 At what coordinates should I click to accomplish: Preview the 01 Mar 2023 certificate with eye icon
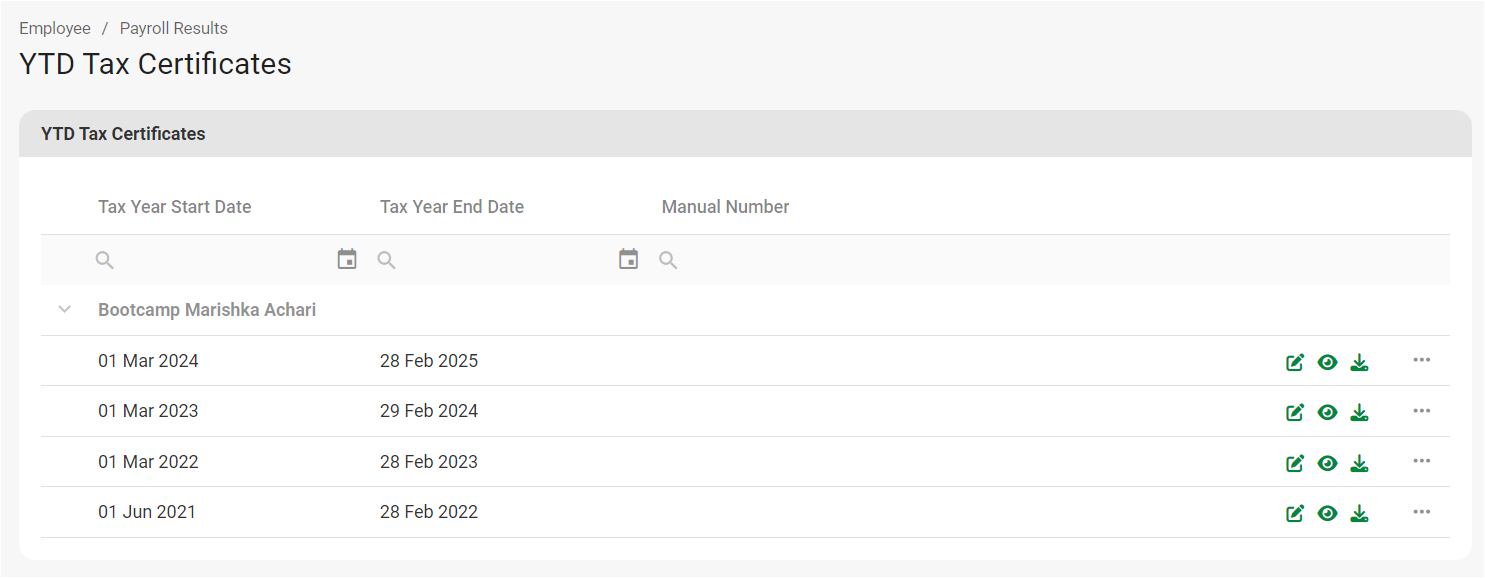[1327, 412]
